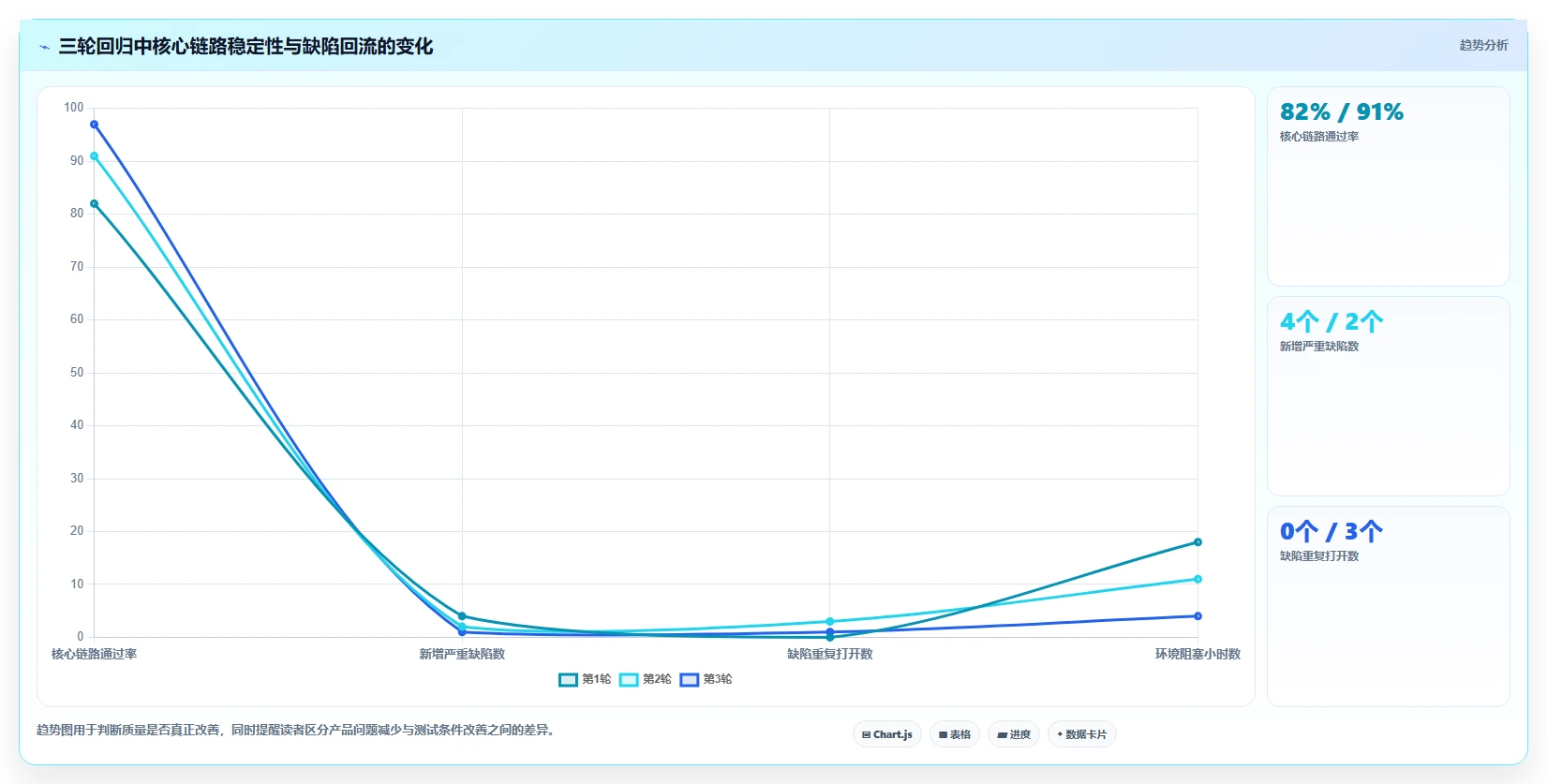Open the 0个 / 3个 reopen count card

click(x=1389, y=606)
